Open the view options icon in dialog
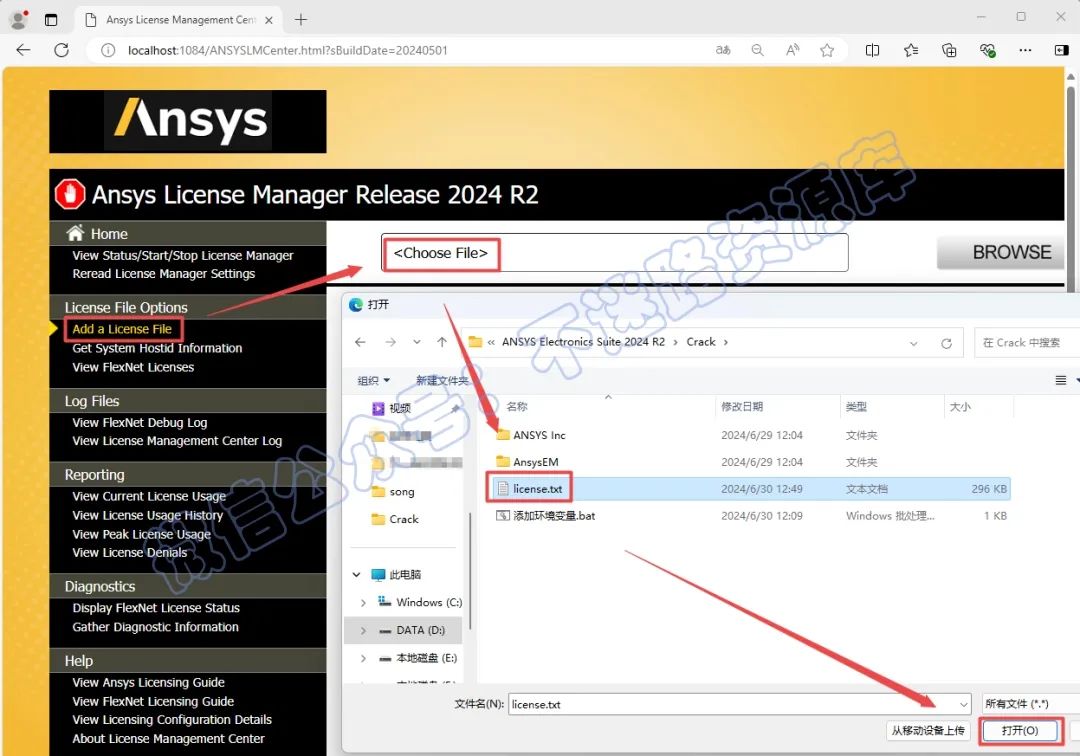The image size is (1080, 756). [x=1061, y=380]
